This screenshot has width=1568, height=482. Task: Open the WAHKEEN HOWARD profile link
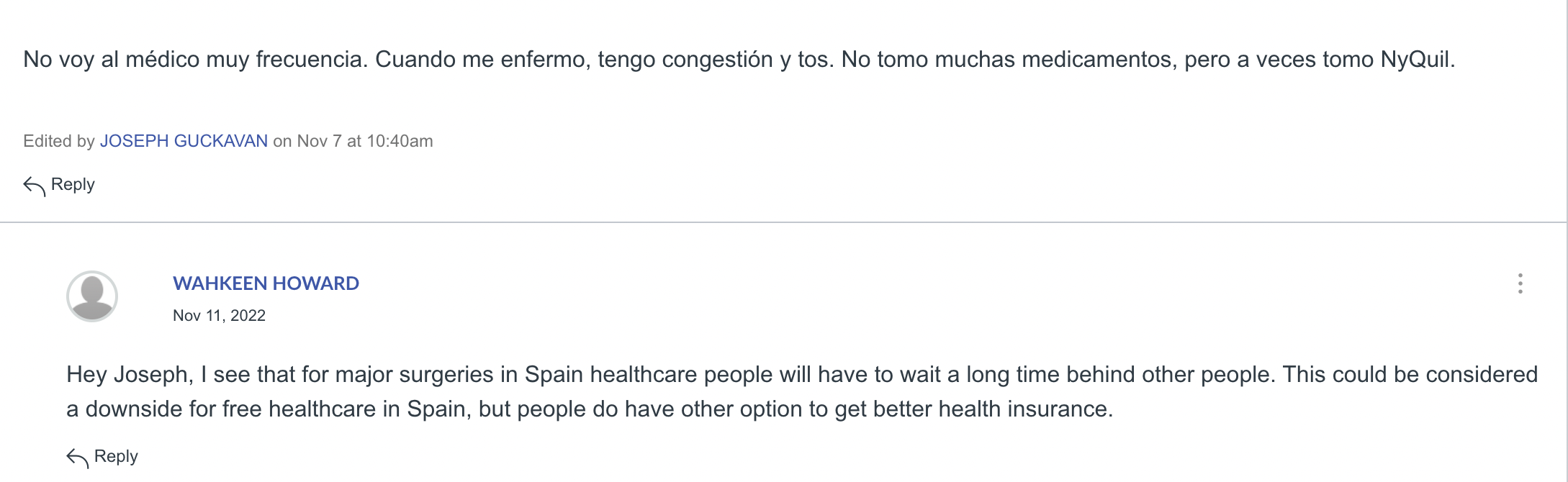266,283
